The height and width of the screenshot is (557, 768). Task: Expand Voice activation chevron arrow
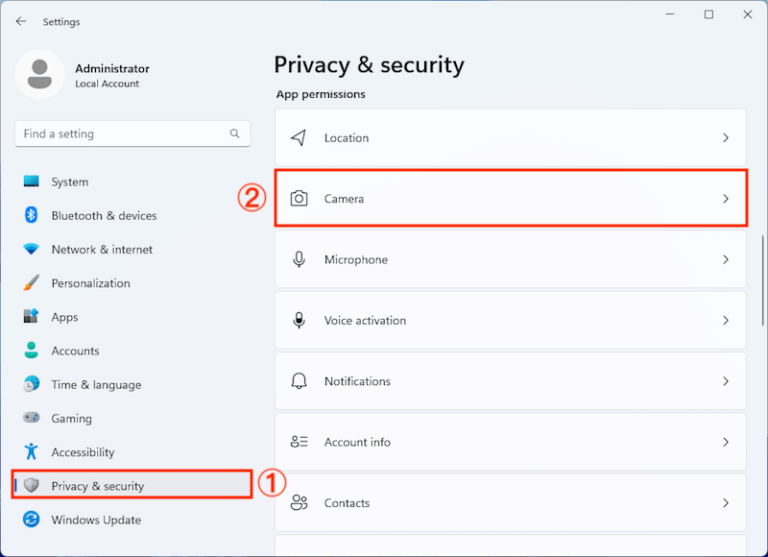pyautogui.click(x=726, y=321)
